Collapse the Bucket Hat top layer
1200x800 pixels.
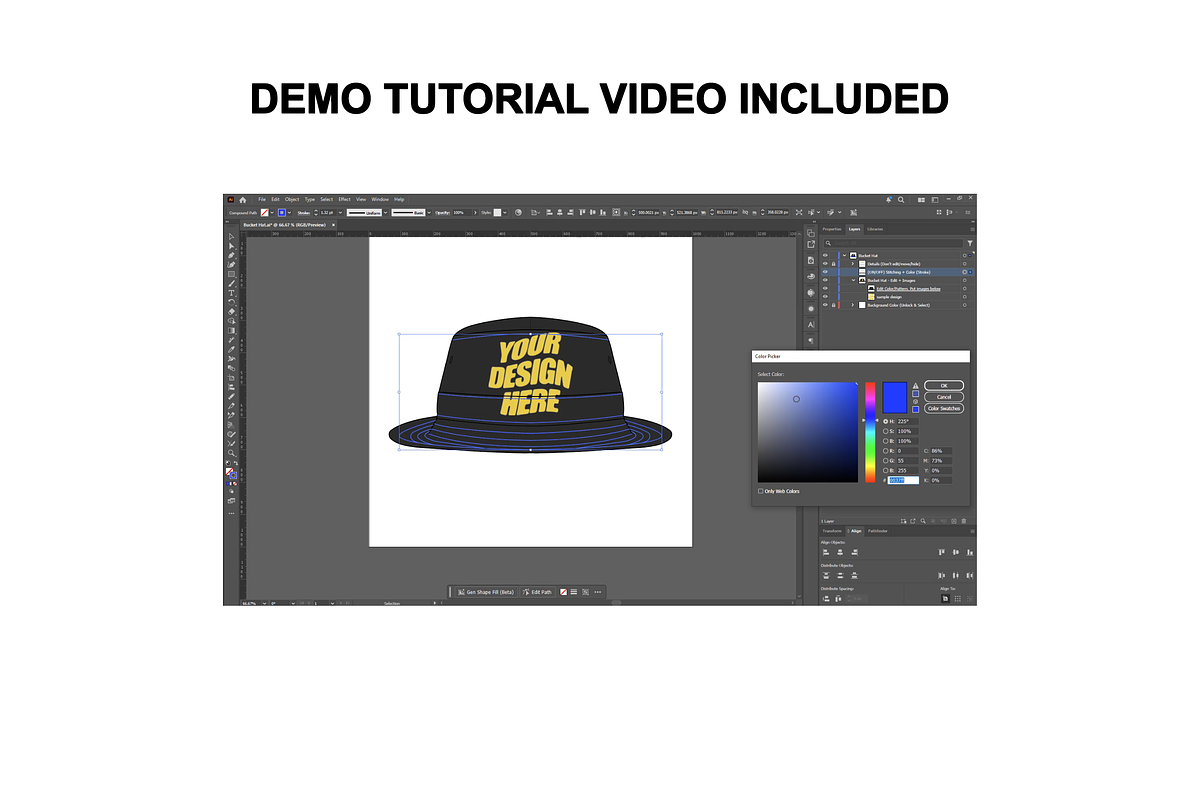click(x=844, y=255)
